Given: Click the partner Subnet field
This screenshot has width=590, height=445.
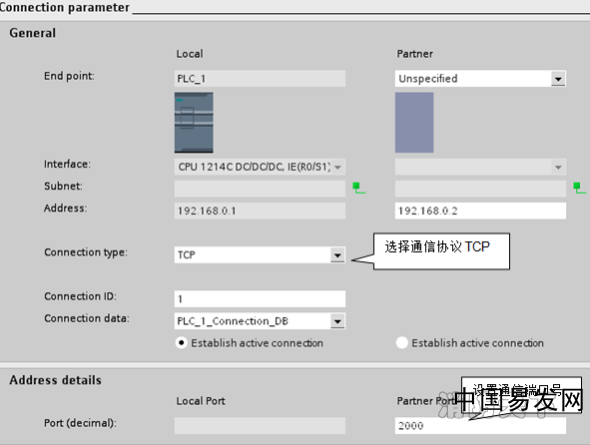Looking at the screenshot, I should click(x=481, y=188).
